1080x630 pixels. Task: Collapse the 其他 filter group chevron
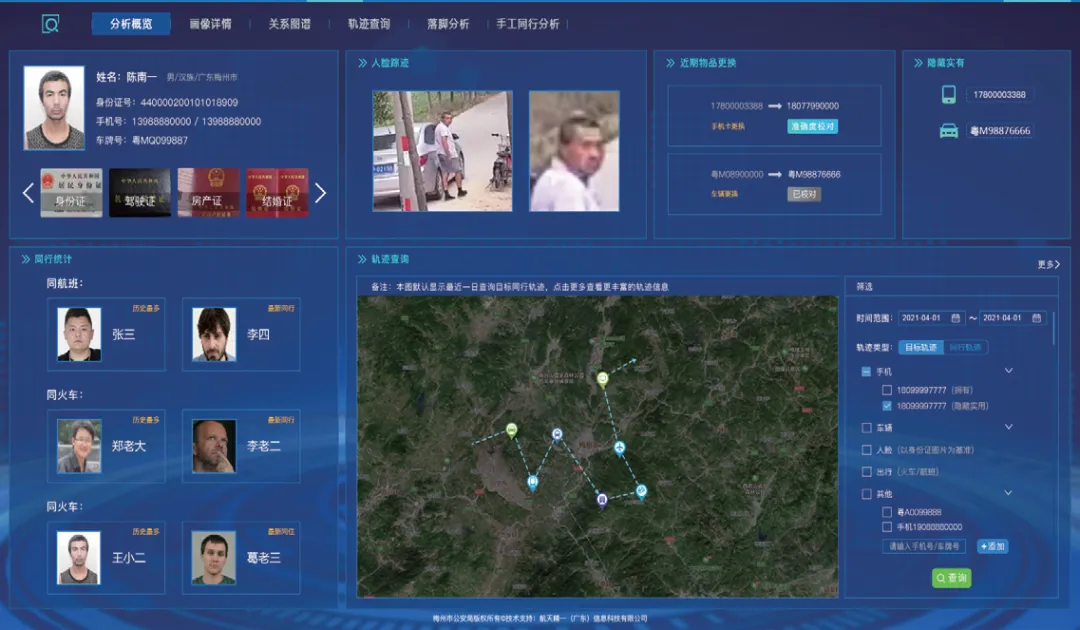pyautogui.click(x=1008, y=494)
